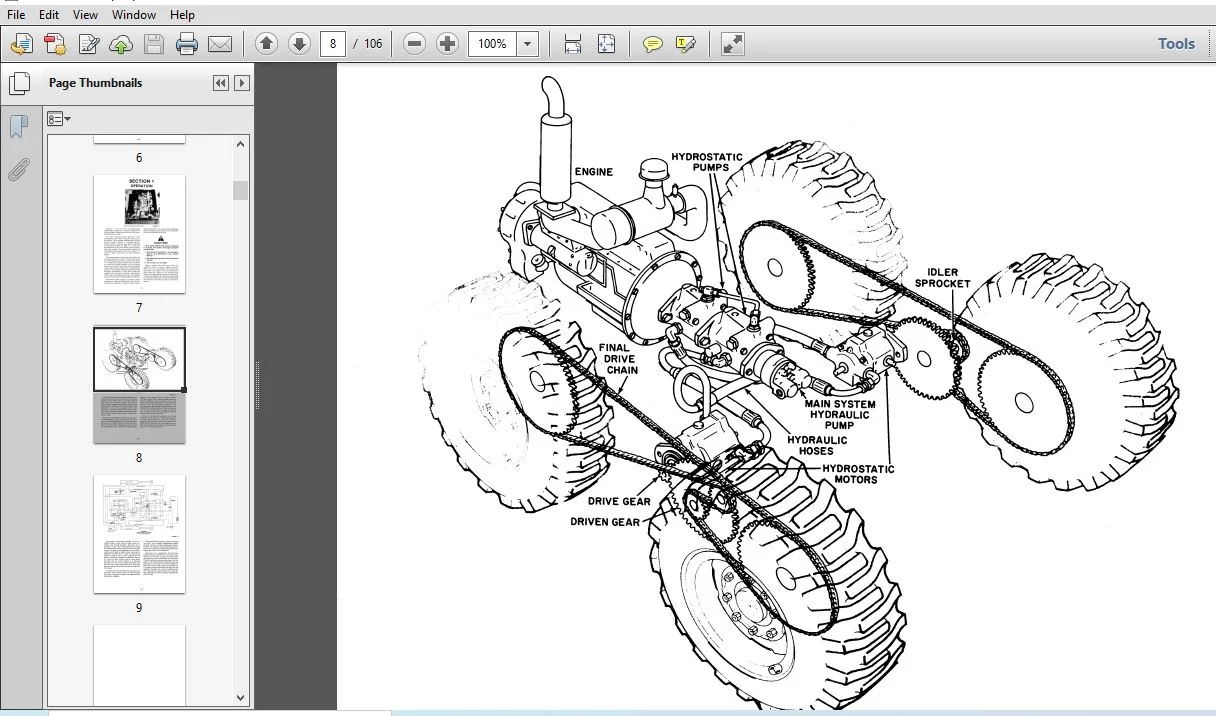Open the Bookmarks sidebar icon
The height and width of the screenshot is (716, 1216).
(18, 127)
